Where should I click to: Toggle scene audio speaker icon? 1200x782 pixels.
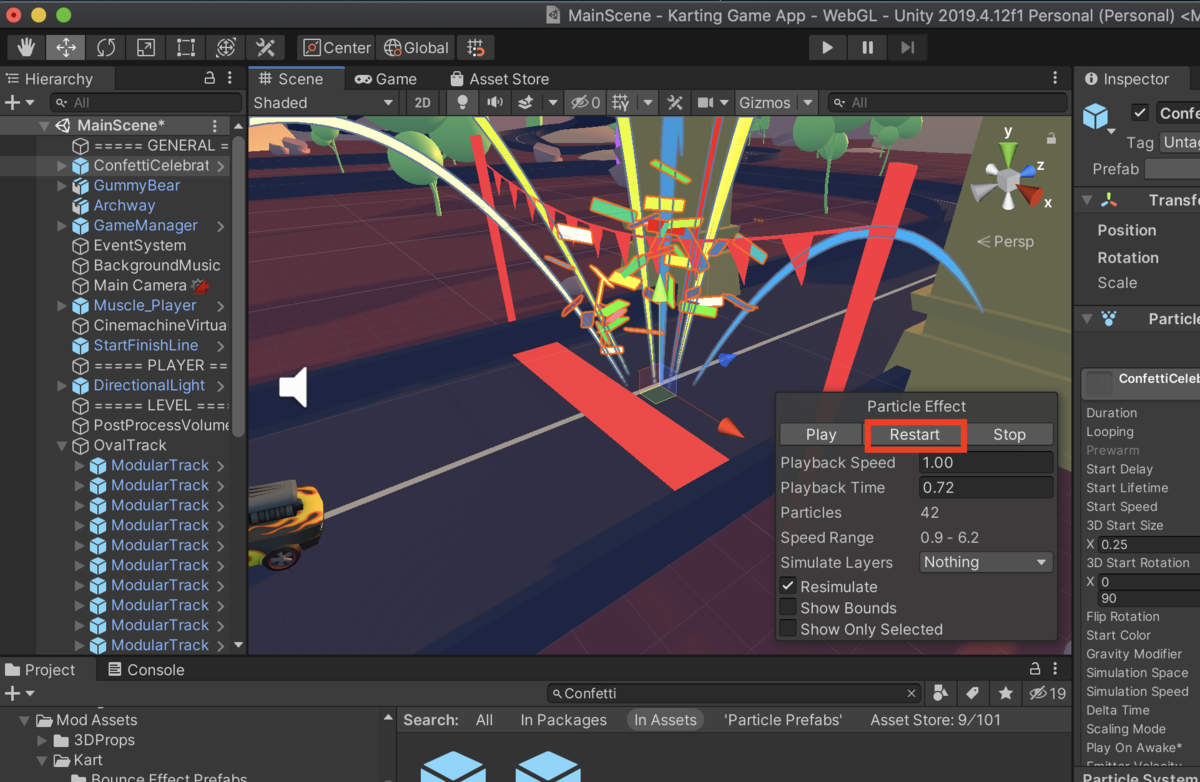[x=495, y=102]
